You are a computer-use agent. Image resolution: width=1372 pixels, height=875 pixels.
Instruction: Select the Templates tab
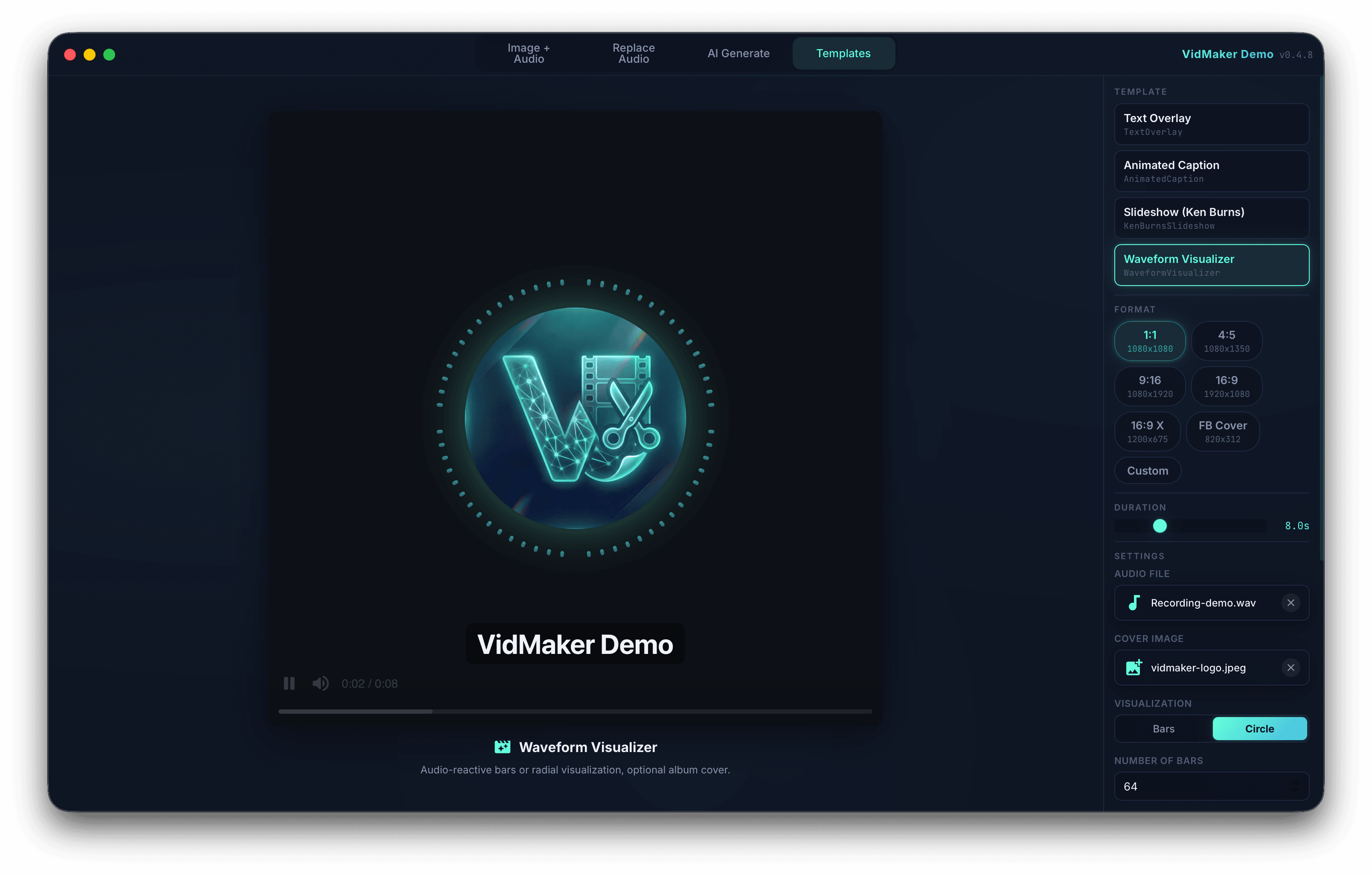(x=843, y=54)
